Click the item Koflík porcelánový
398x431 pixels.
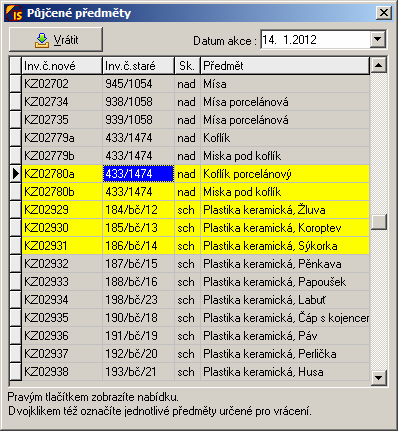(285, 174)
